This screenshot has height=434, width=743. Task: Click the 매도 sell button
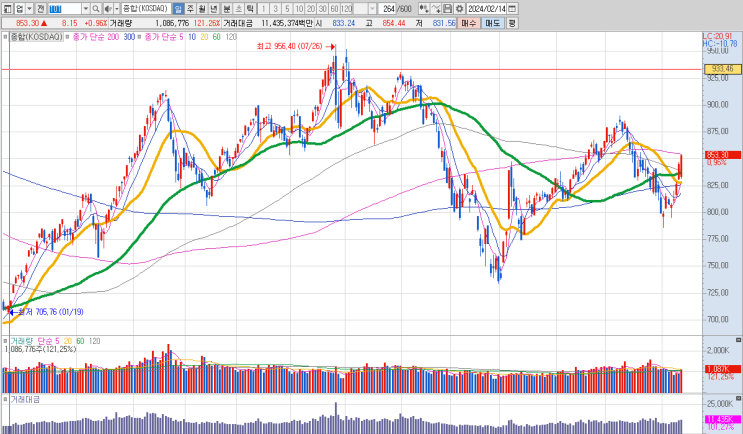[x=493, y=23]
